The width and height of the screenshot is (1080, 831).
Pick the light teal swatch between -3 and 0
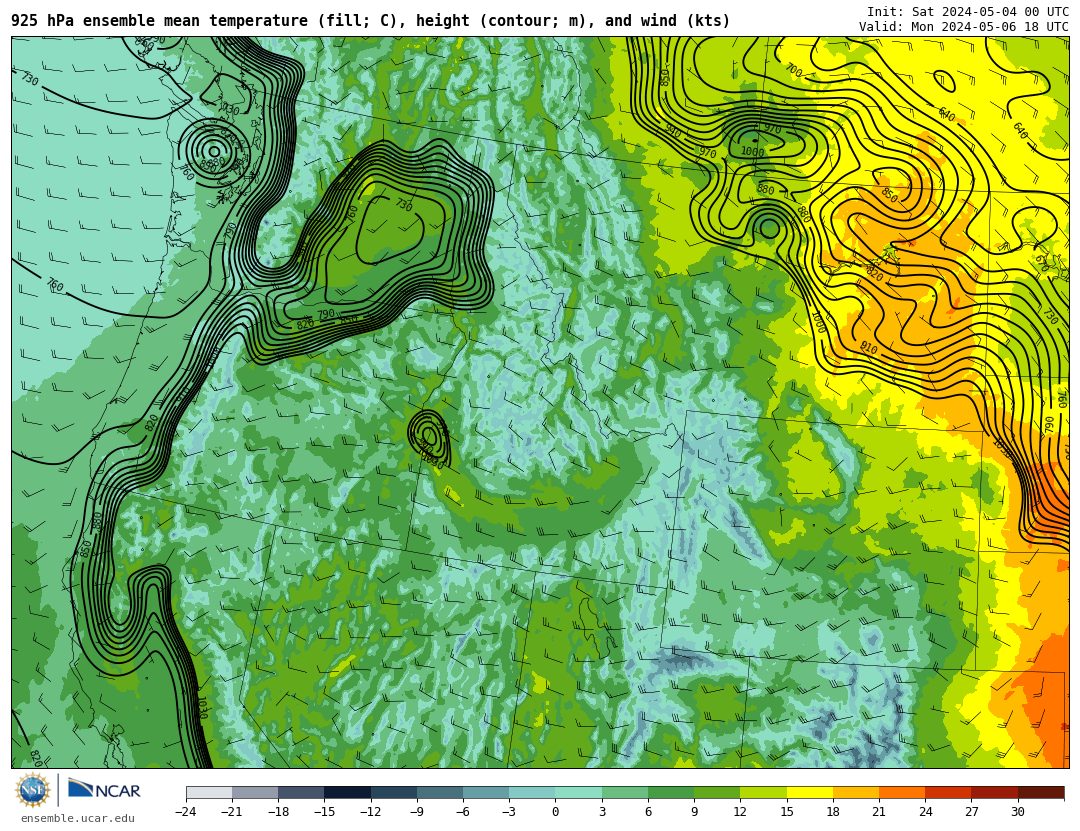tap(532, 792)
